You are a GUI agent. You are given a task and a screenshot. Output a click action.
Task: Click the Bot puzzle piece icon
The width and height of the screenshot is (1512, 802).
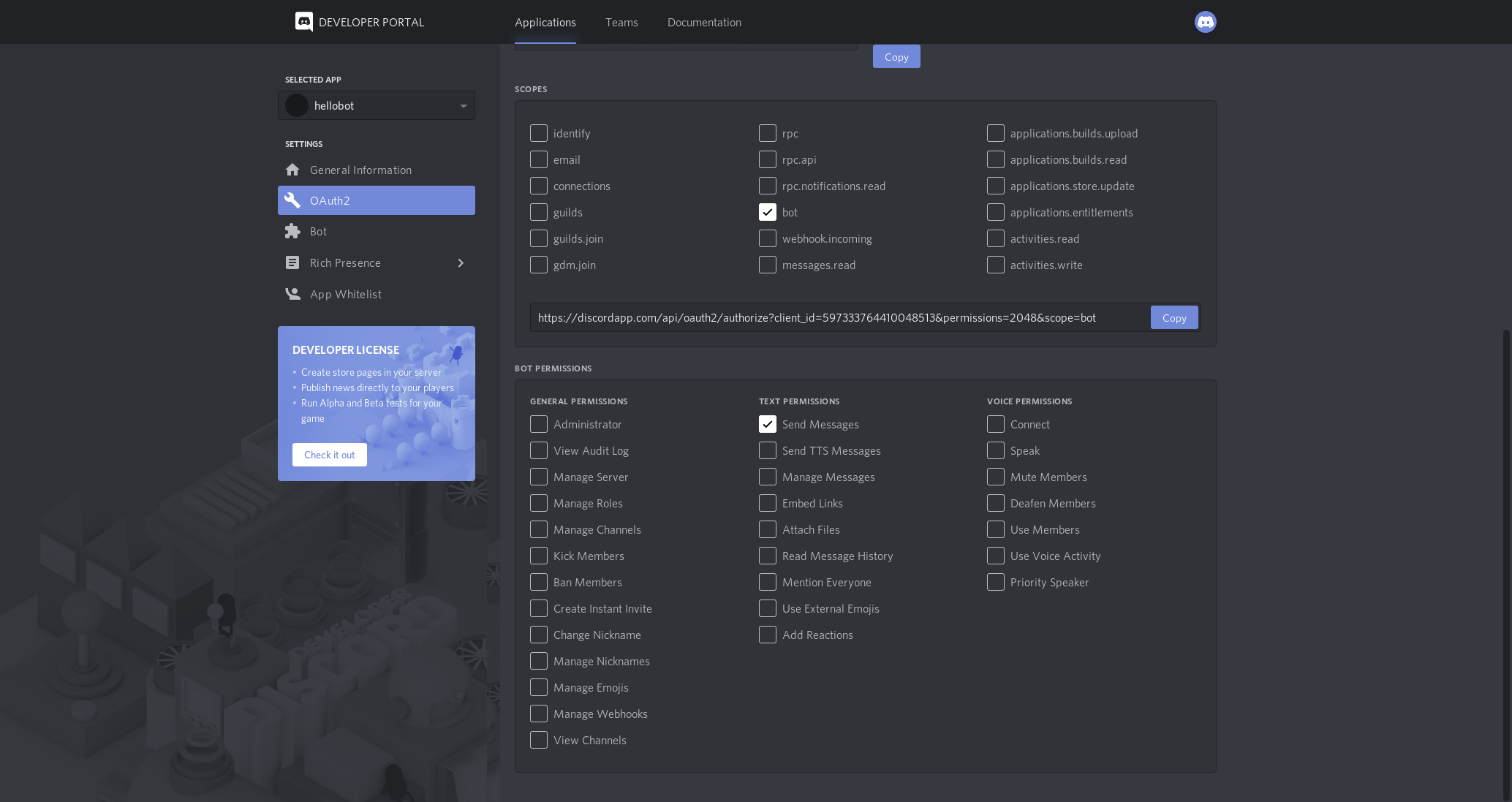[x=292, y=231]
